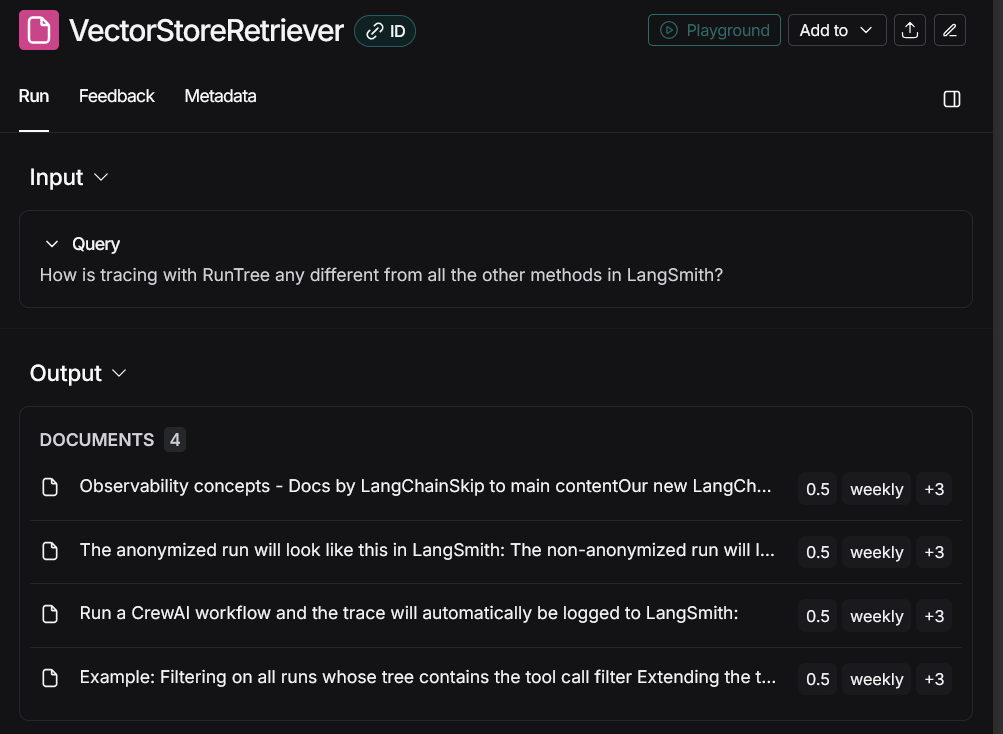Click the file icon beside Example: Filtering
This screenshot has width=1003, height=734.
[x=50, y=678]
